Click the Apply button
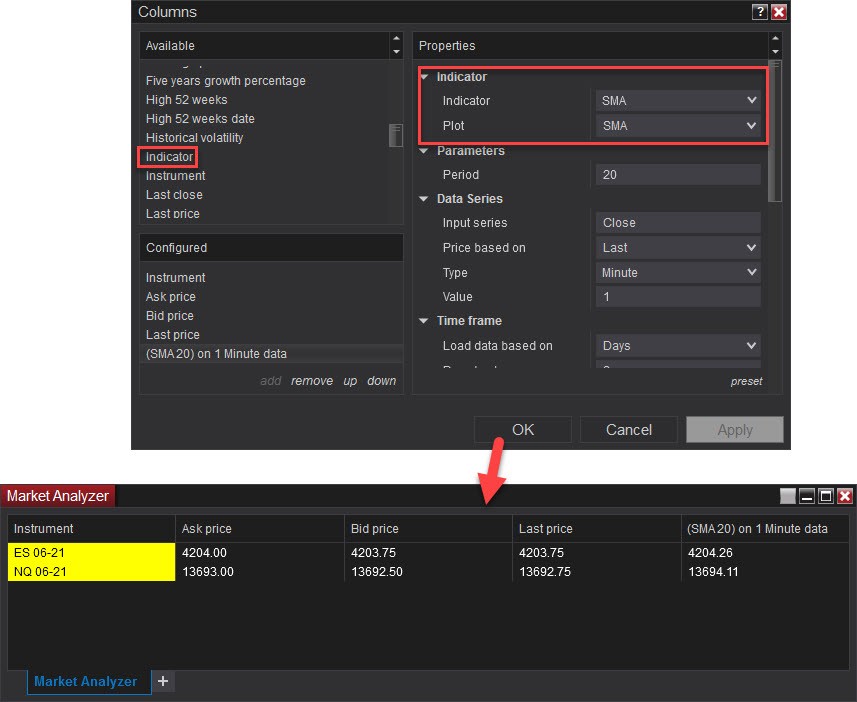Screen dimensions: 857x702 click(735, 430)
